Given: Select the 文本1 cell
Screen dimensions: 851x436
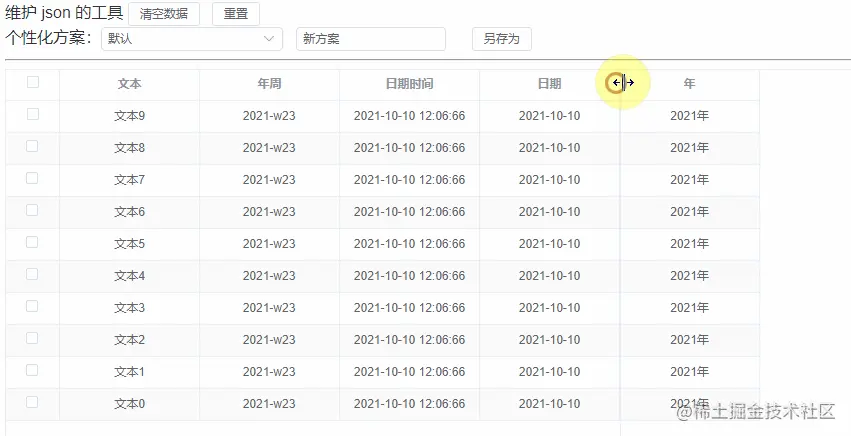Looking at the screenshot, I should [129, 372].
